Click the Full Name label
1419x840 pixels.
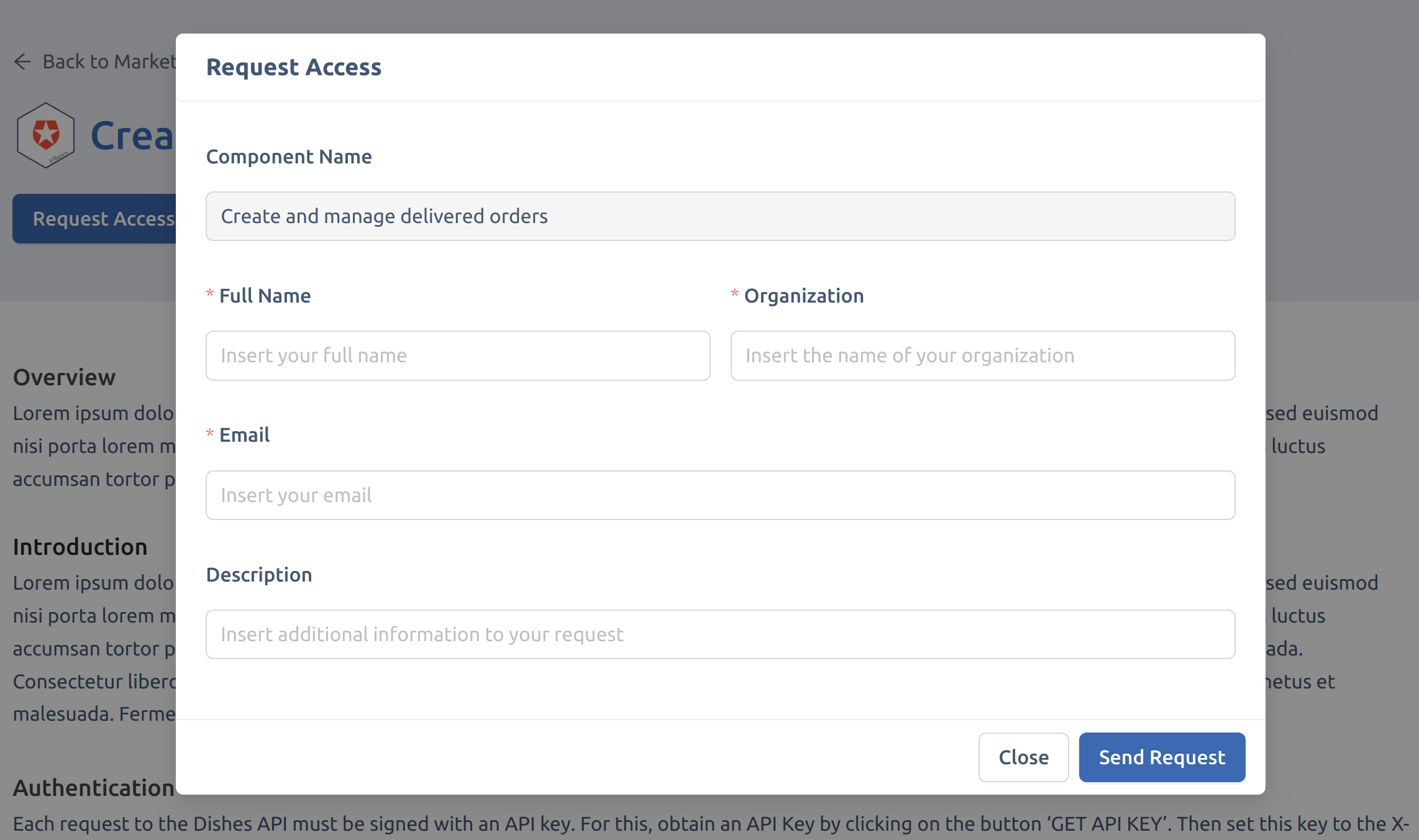pos(265,296)
